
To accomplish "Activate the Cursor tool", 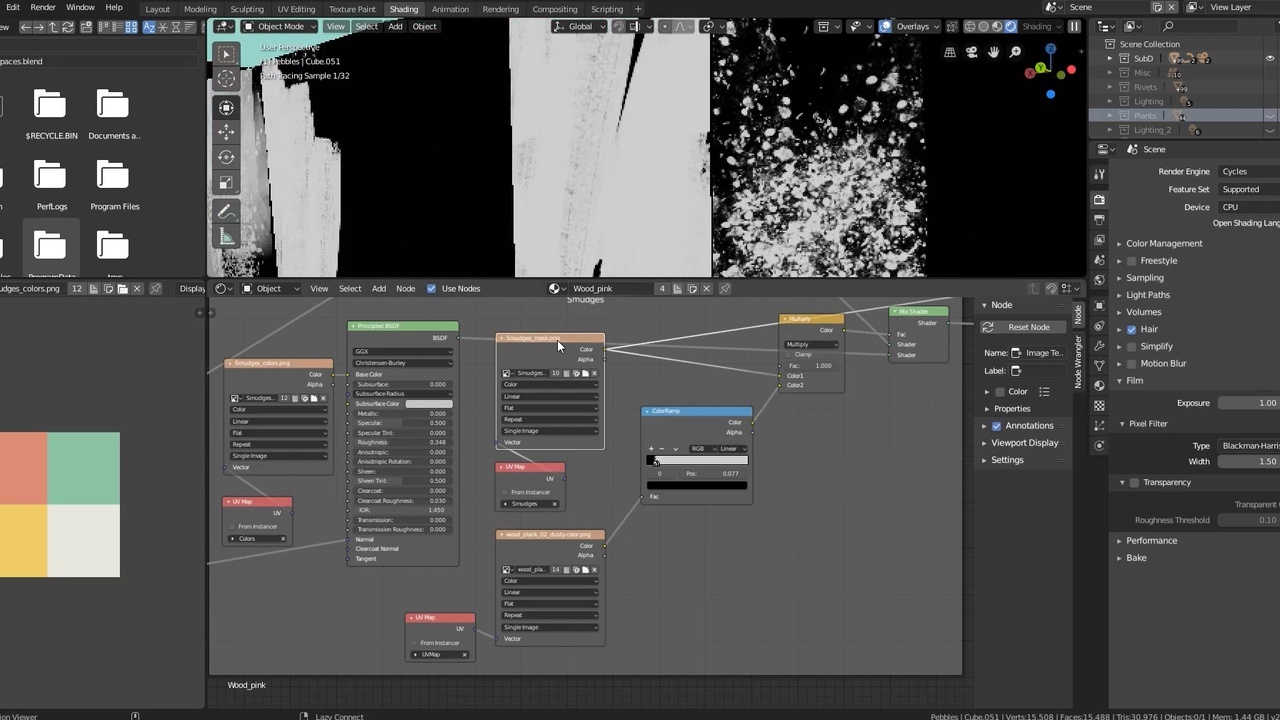I will [x=226, y=80].
